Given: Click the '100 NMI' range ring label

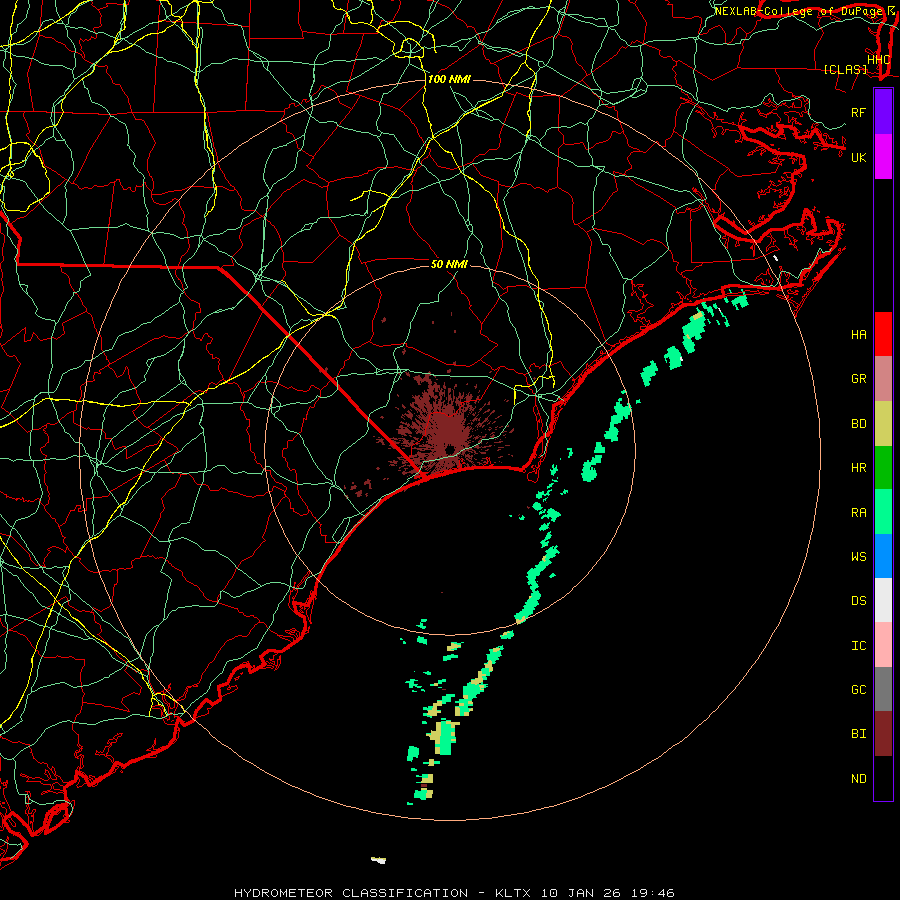Looking at the screenshot, I should point(449,79).
